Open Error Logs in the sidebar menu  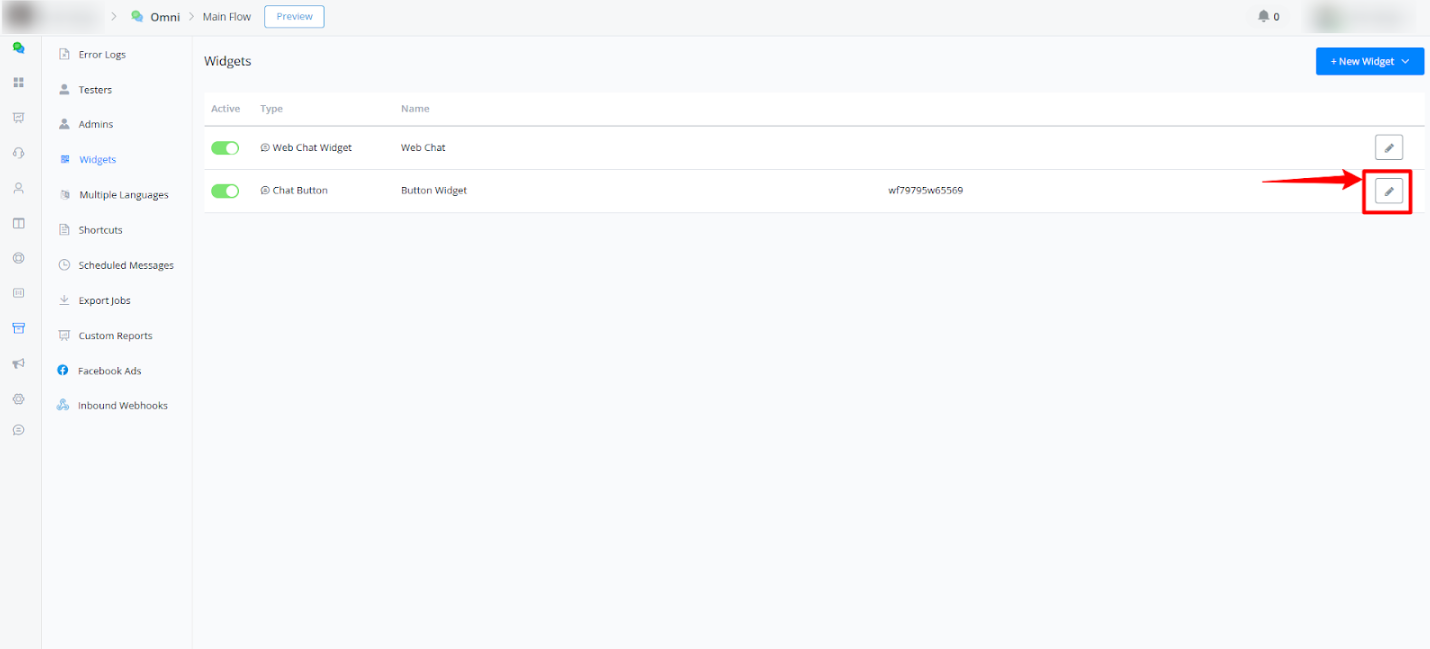coord(102,55)
